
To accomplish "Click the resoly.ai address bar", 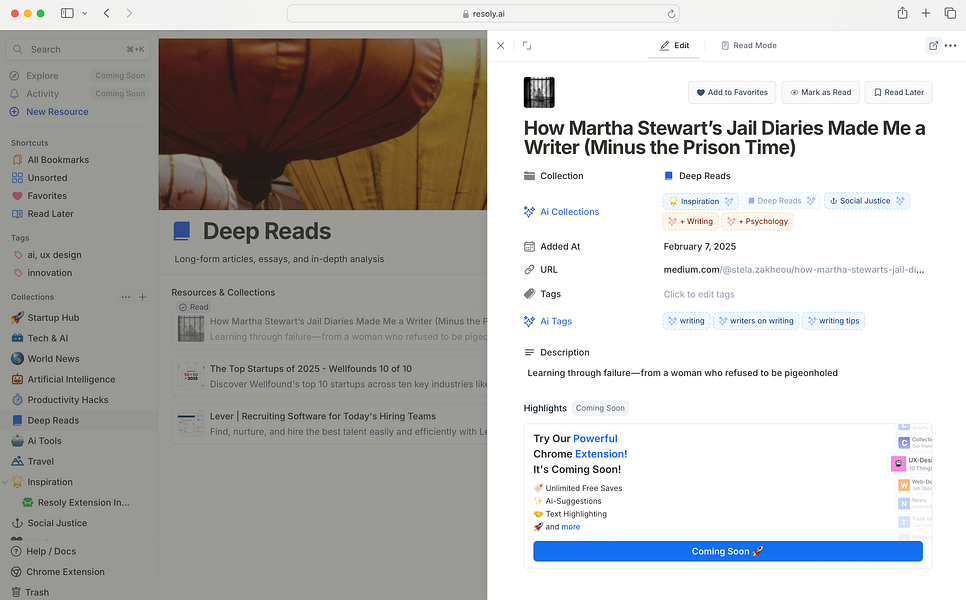I will [483, 14].
